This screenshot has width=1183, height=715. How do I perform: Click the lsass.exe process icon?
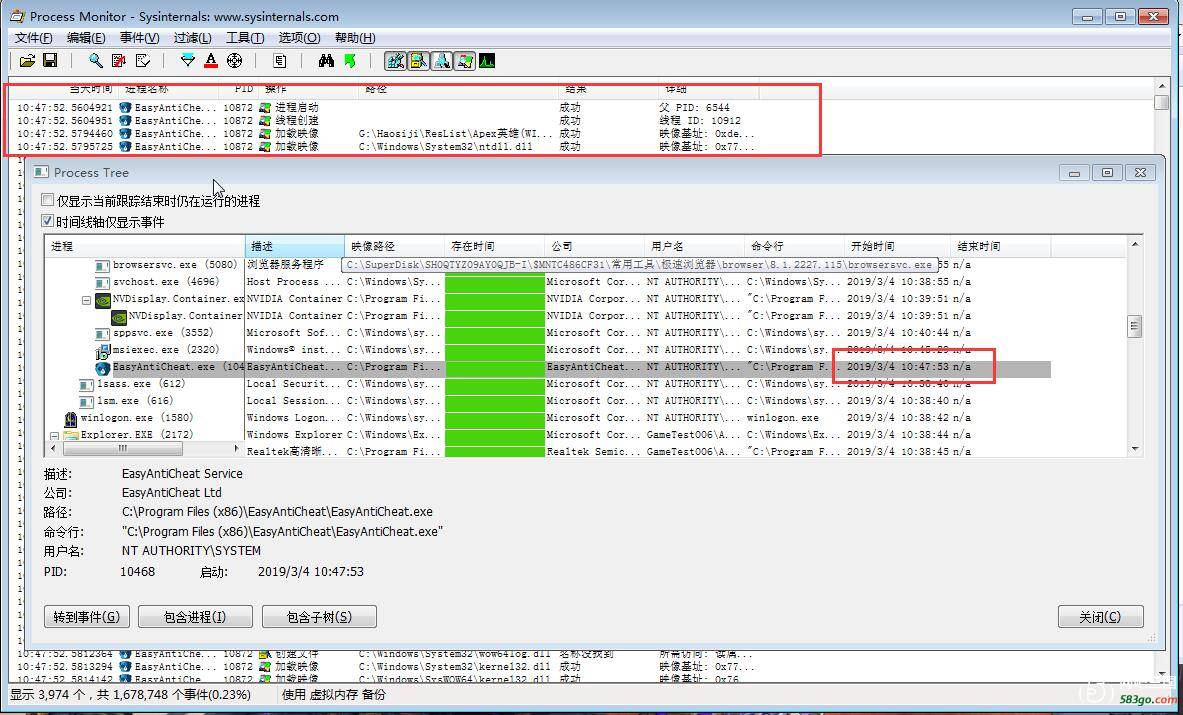pos(87,385)
